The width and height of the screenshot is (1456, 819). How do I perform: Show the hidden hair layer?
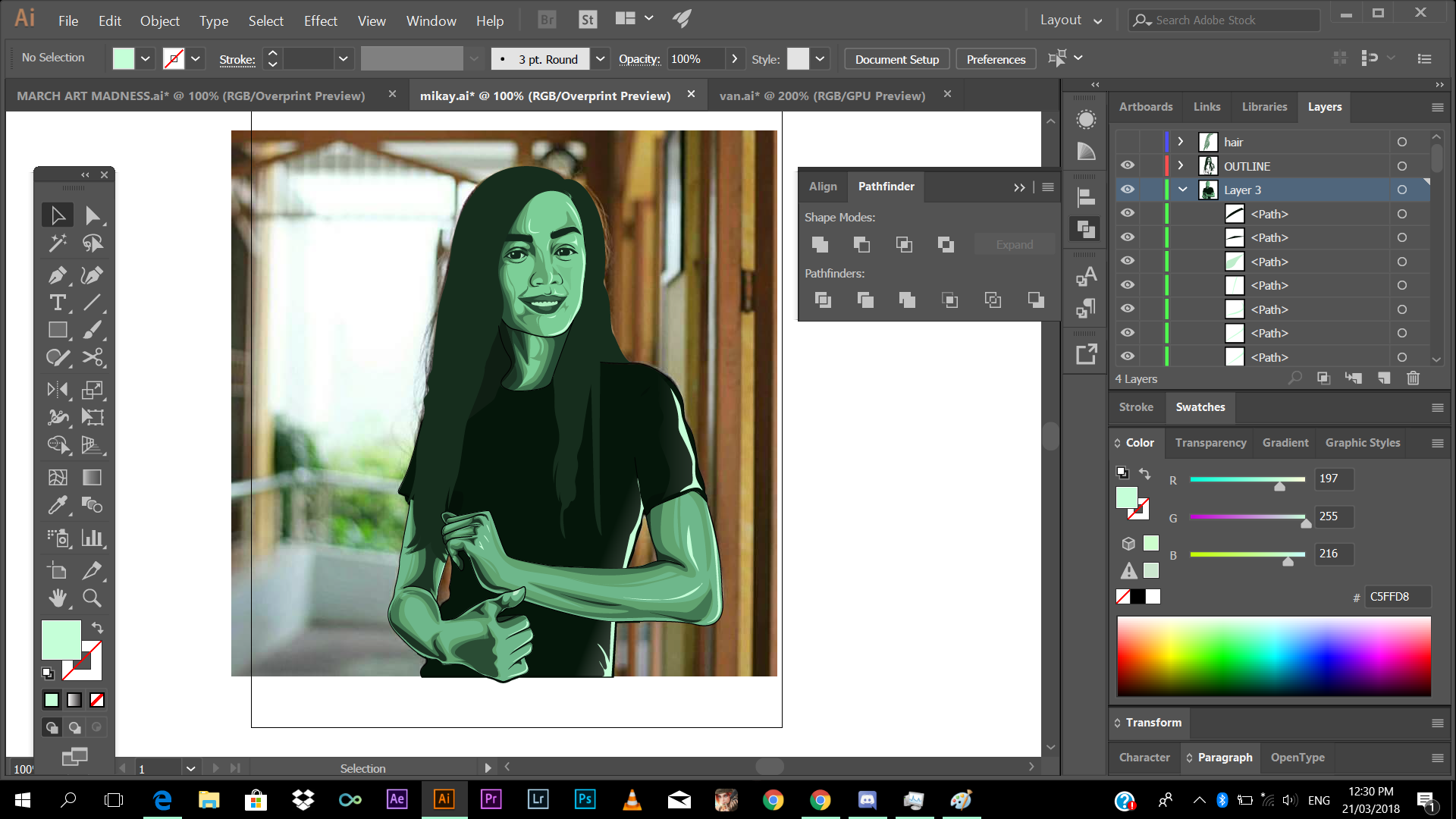click(x=1128, y=142)
